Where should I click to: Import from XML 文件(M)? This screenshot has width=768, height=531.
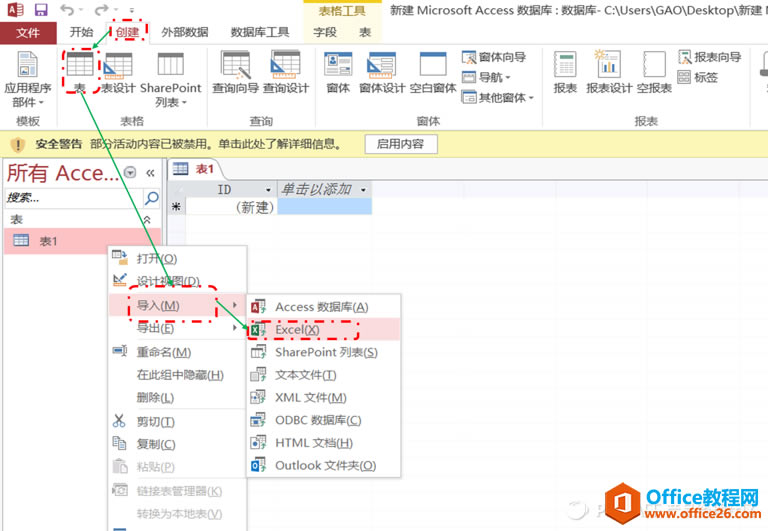point(324,397)
